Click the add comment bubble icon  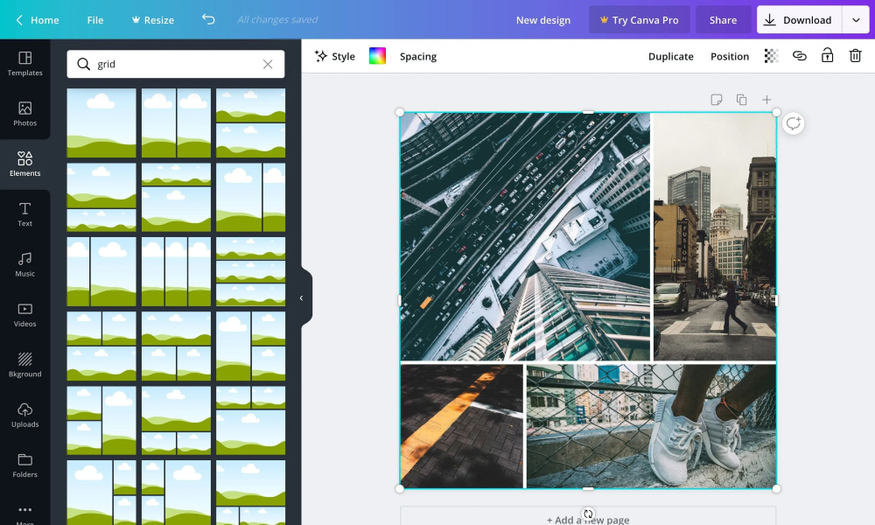pyautogui.click(x=793, y=123)
